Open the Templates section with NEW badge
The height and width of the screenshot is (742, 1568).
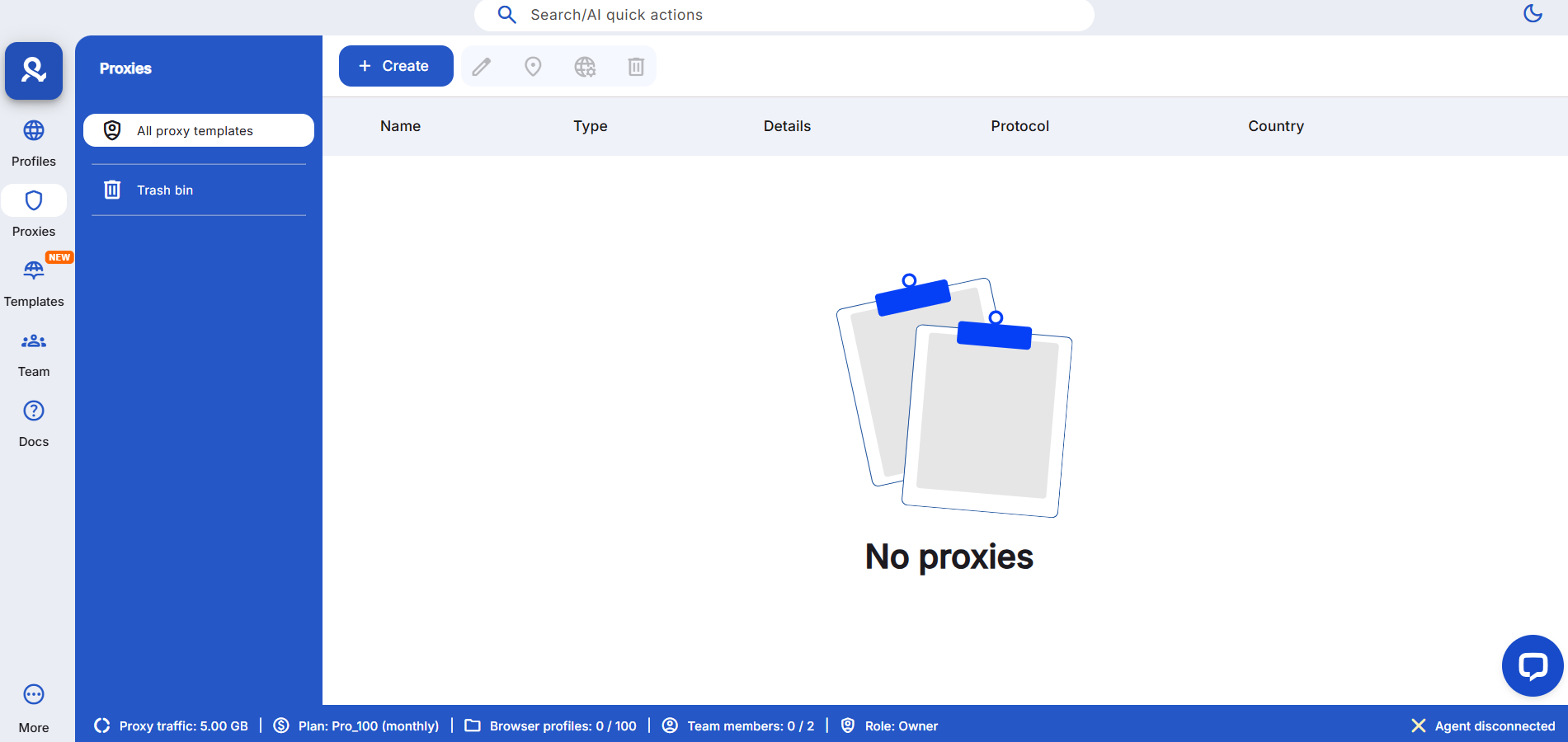pyautogui.click(x=34, y=283)
